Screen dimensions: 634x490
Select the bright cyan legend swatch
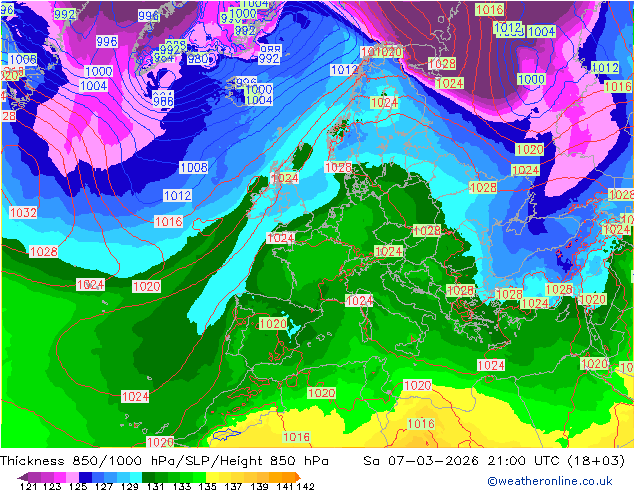pyautogui.click(x=136, y=477)
